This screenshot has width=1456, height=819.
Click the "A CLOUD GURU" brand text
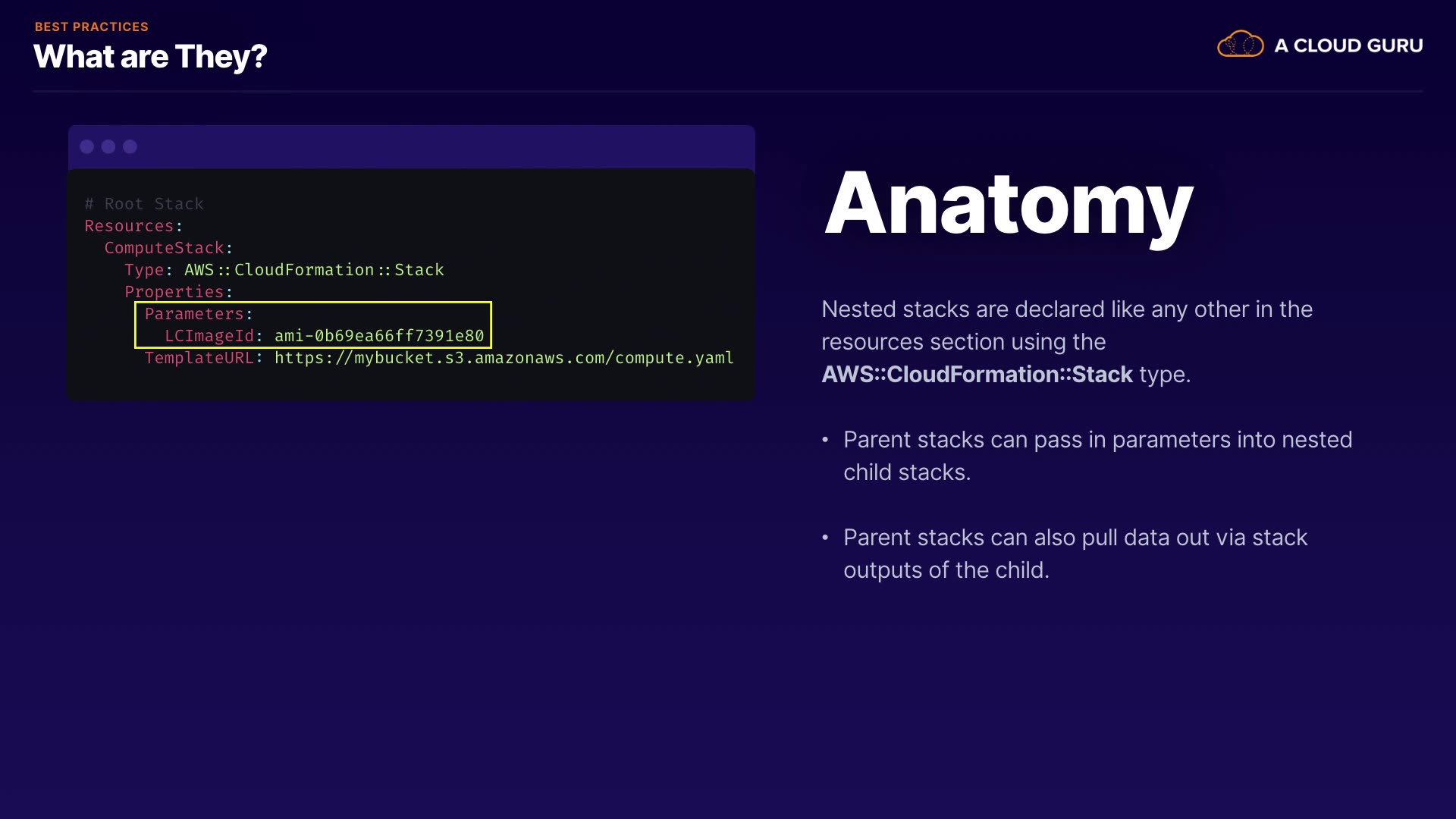tap(1348, 45)
